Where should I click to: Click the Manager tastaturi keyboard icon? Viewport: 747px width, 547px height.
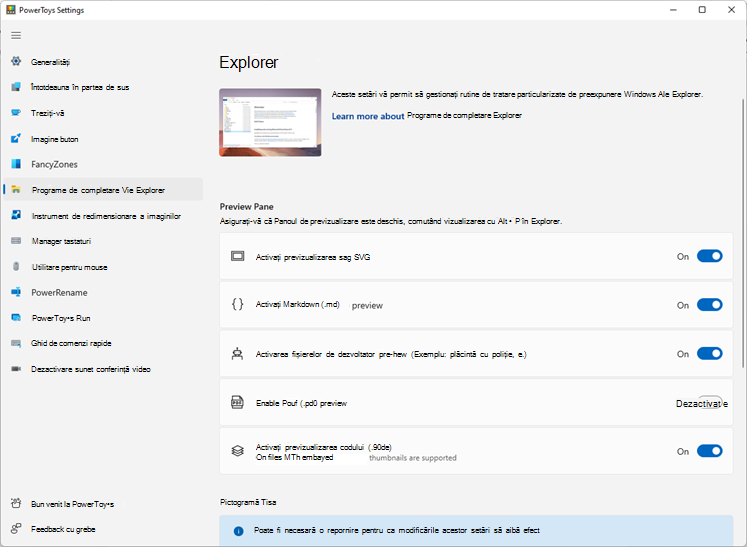tap(16, 241)
